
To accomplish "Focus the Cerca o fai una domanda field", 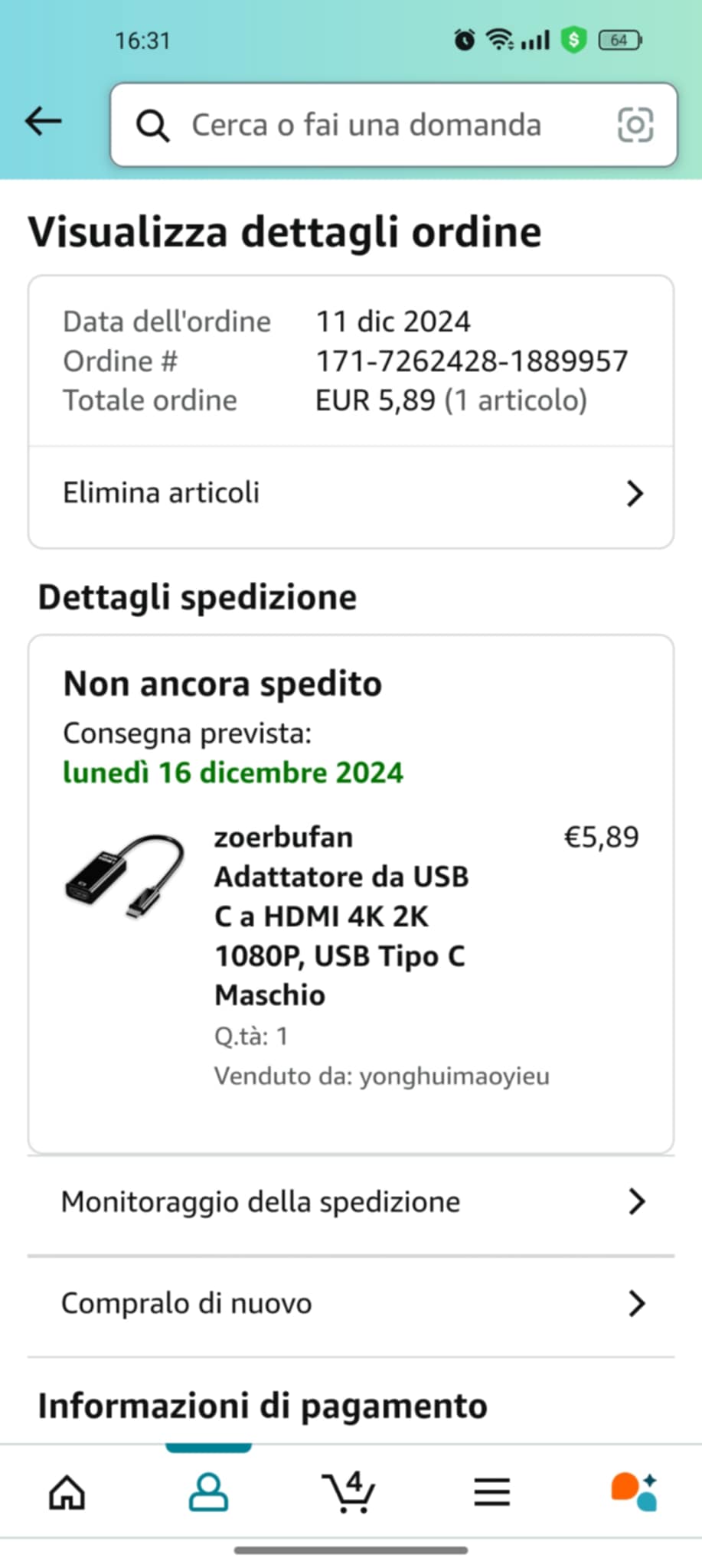I will (393, 125).
